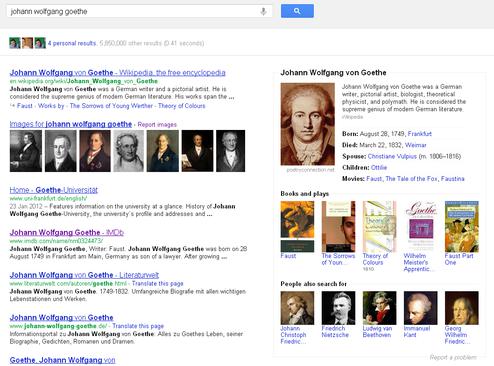The width and height of the screenshot is (494, 366).
Task: Open the Goethe, Johann Wolfgang von result at bottom
Action: 62,360
